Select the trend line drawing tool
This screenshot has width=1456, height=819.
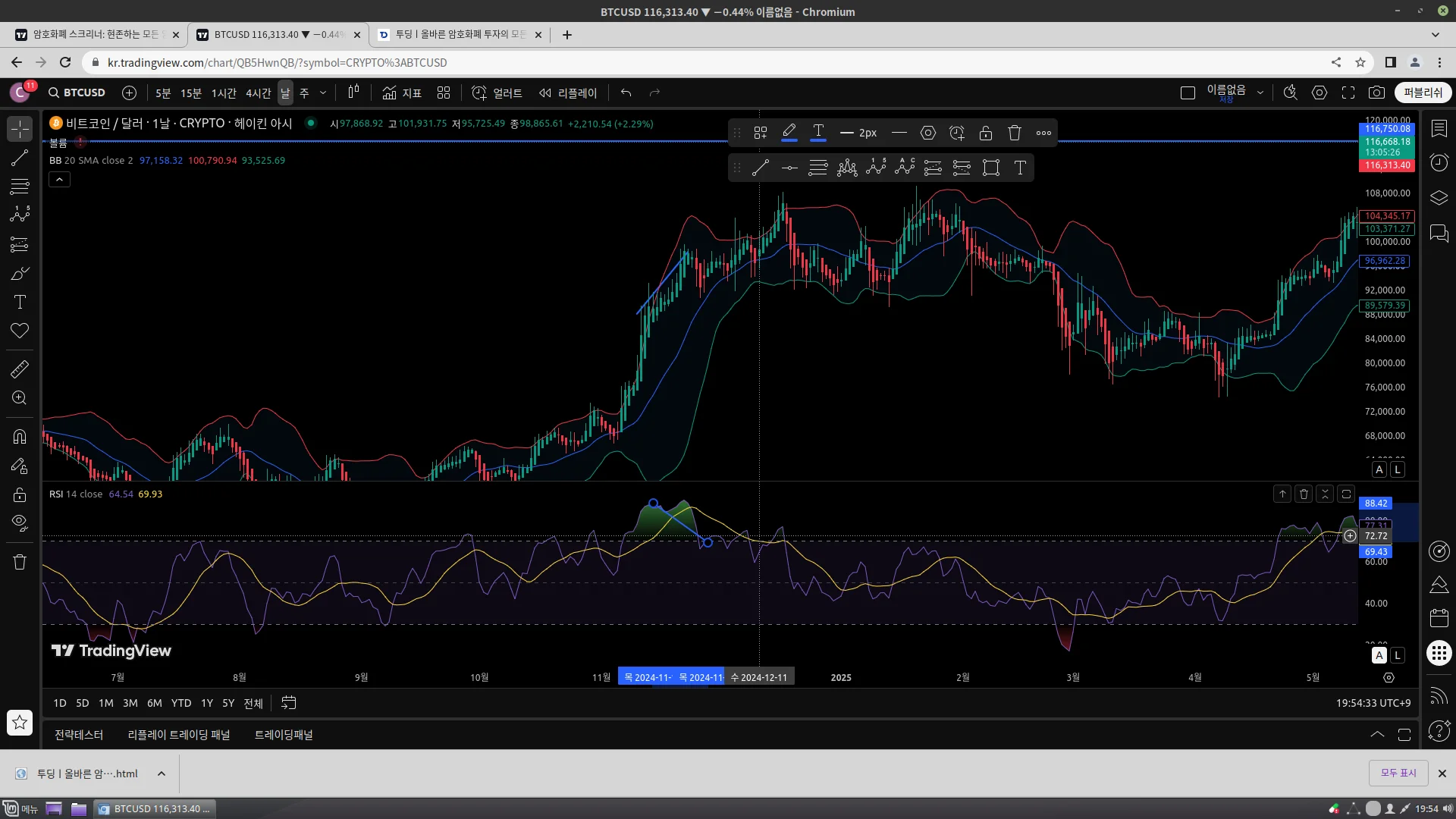point(20,158)
